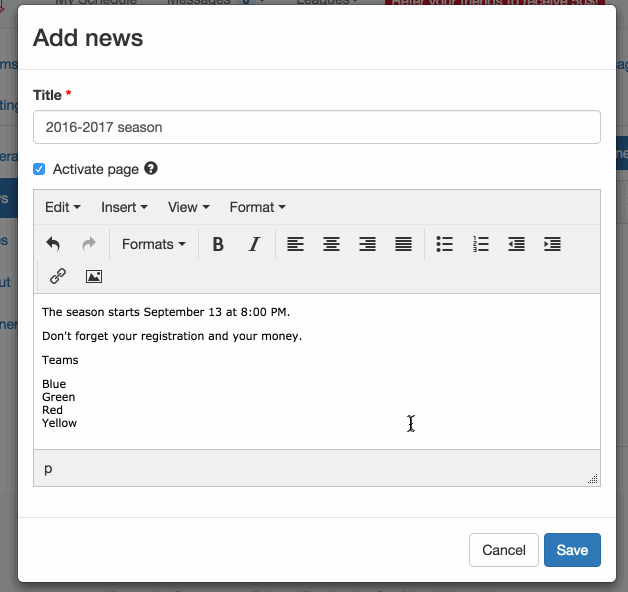The image size is (628, 592).
Task: Click the word 'Teams' in editor
Action: 60,360
